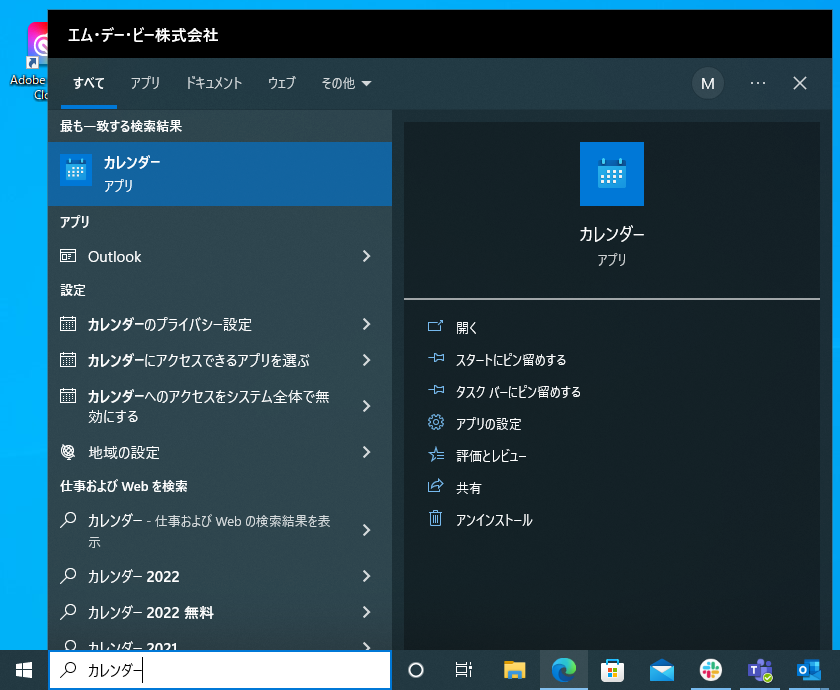Open Microsoft Teams from the taskbar

[x=760, y=670]
